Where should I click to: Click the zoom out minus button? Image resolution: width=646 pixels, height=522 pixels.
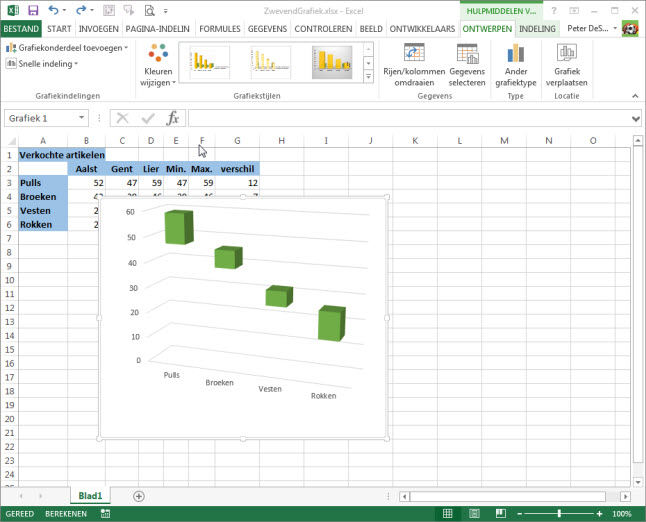(520, 513)
